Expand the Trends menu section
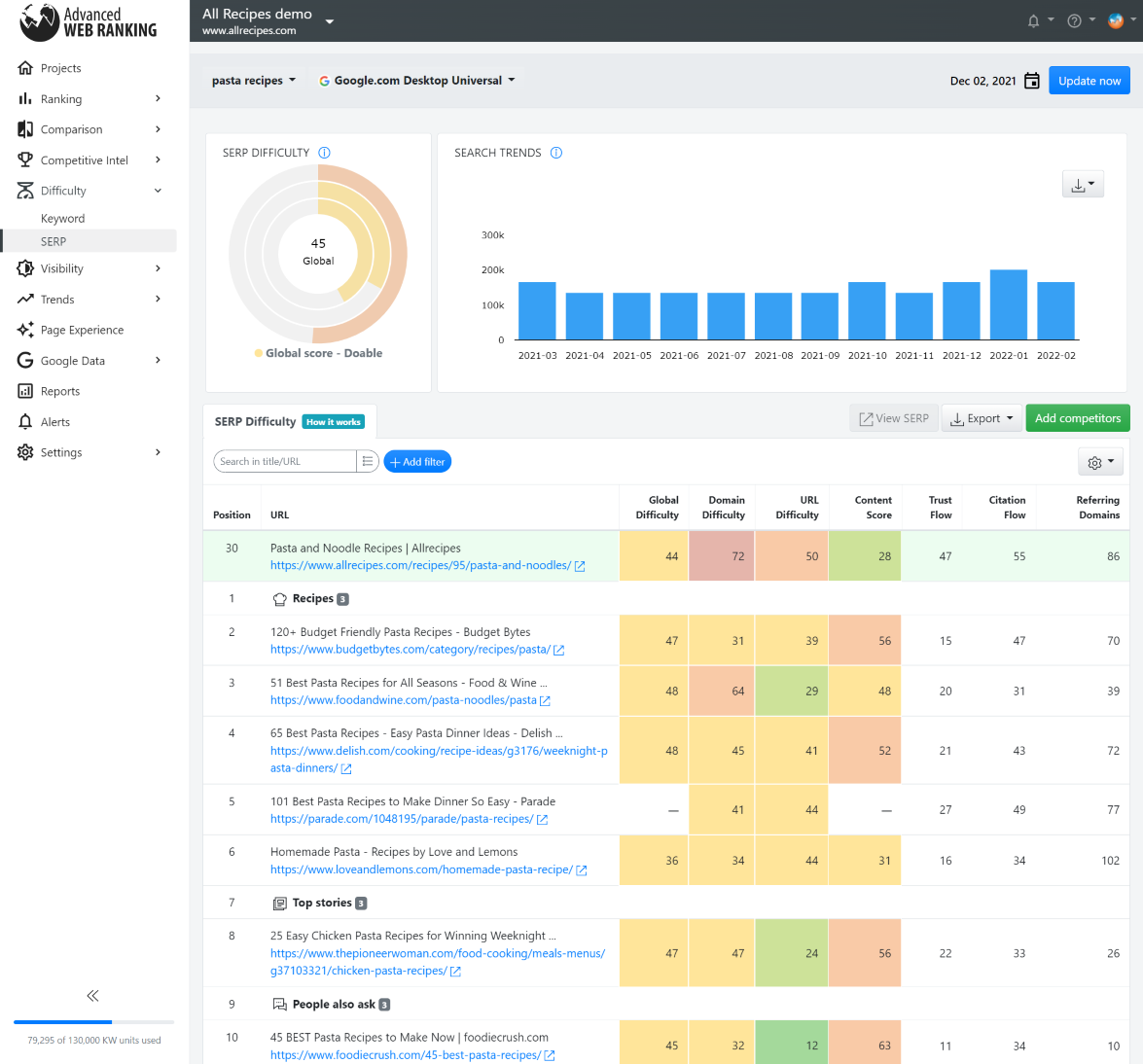This screenshot has height=1064, width=1143. click(159, 299)
